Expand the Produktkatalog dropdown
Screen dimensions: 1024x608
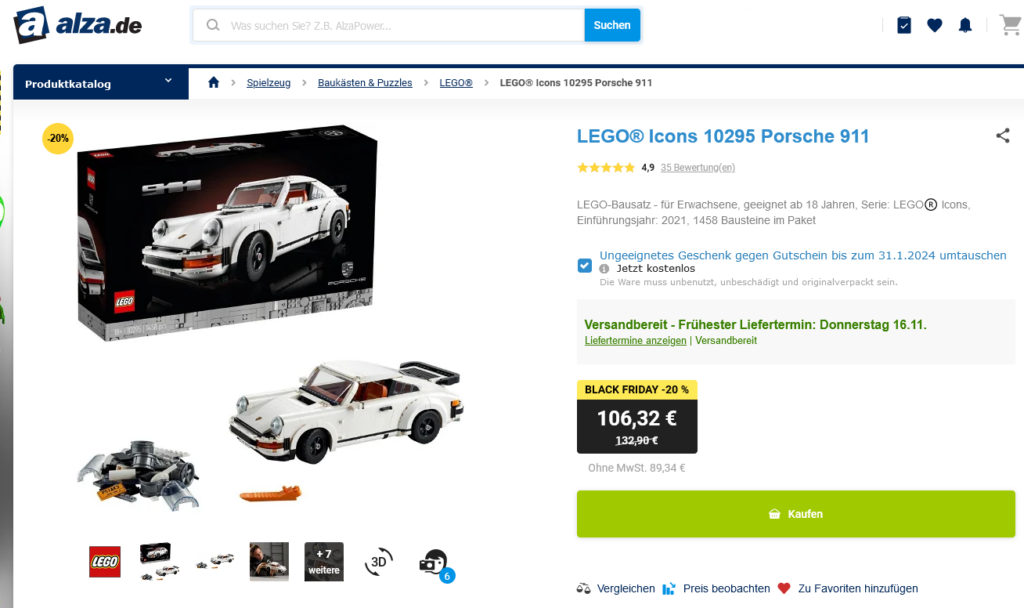[101, 83]
